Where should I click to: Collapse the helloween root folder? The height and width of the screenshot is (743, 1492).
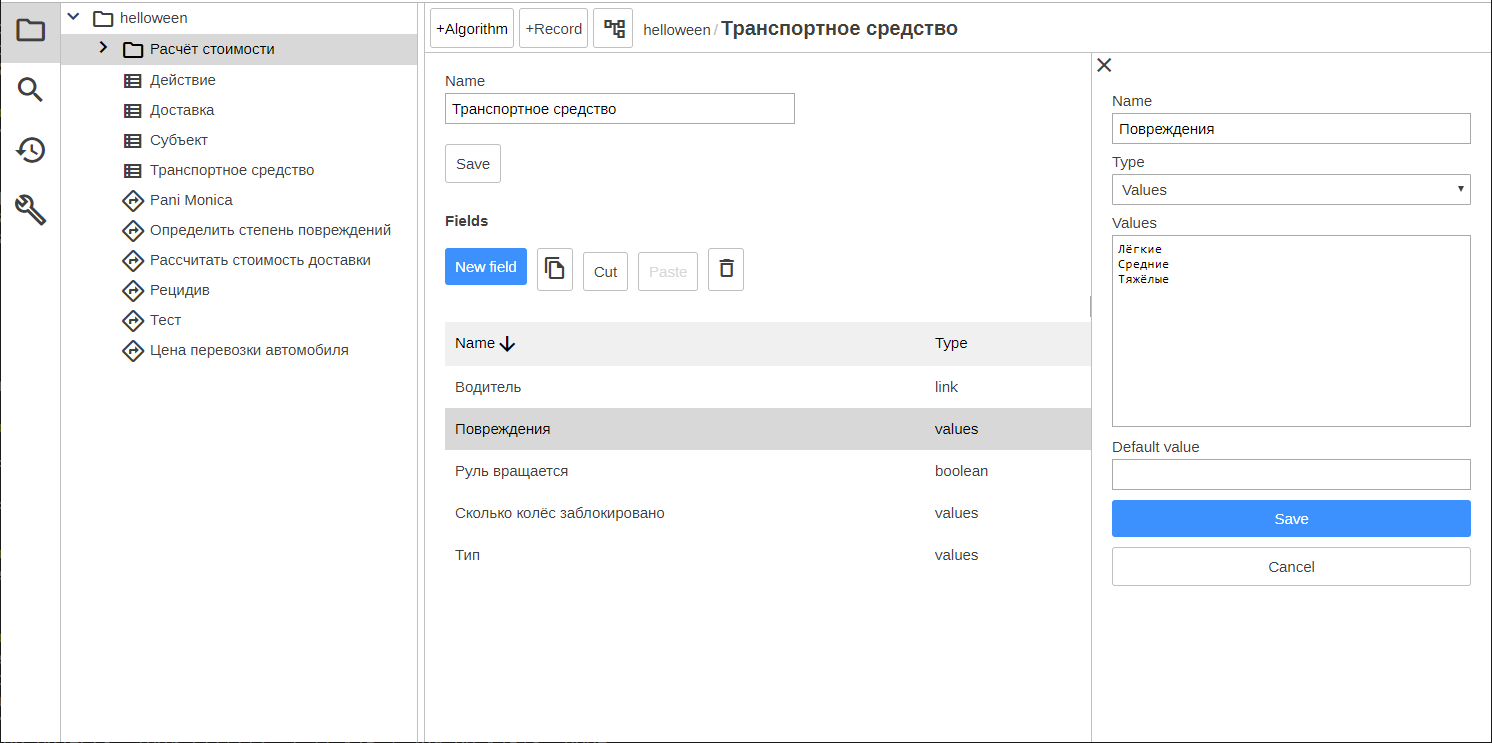(73, 17)
